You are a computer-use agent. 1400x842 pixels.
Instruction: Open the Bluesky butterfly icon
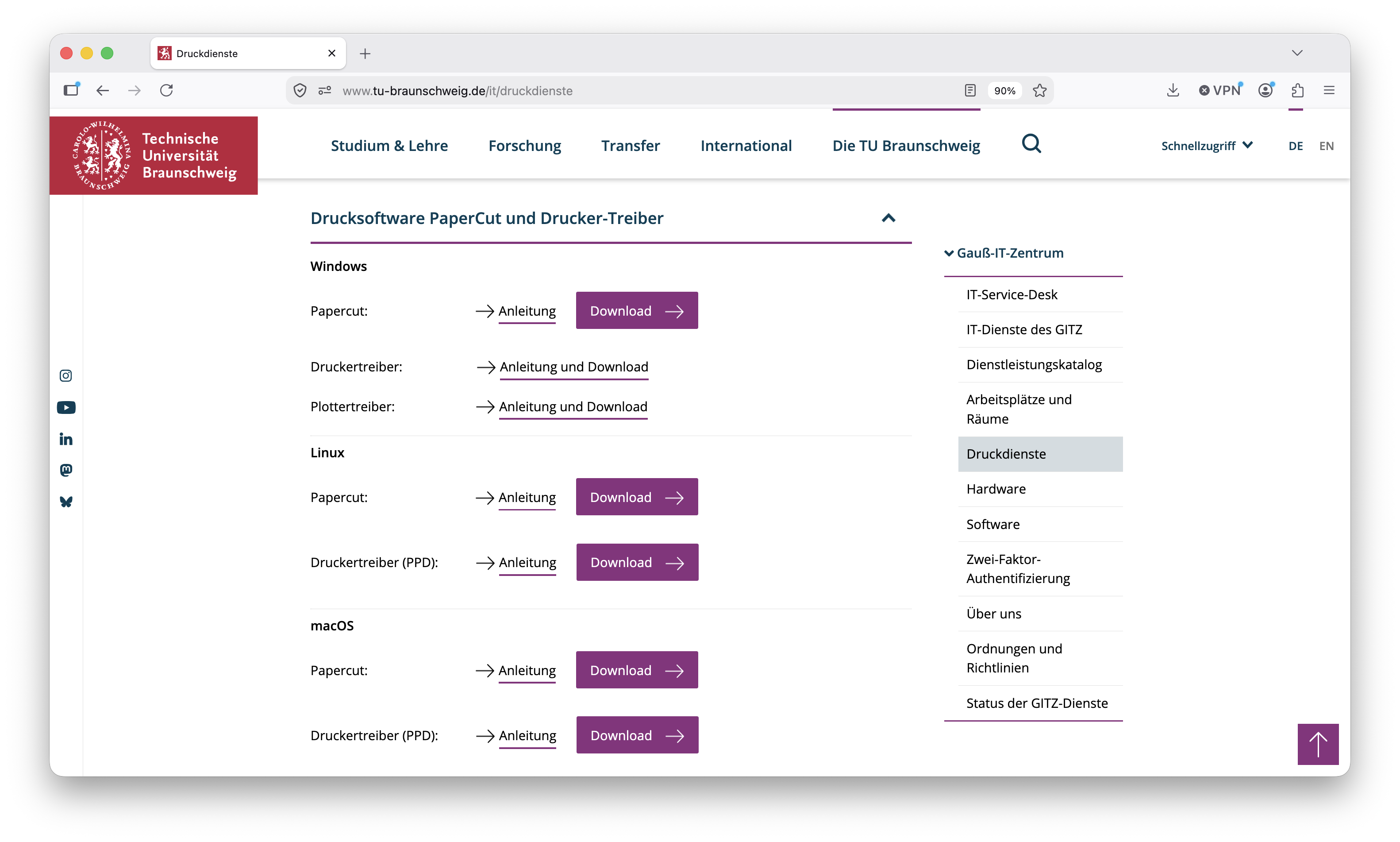pos(66,502)
